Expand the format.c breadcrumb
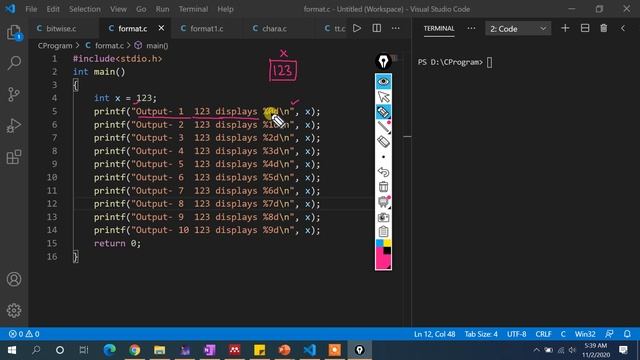The width and height of the screenshot is (640, 360). pyautogui.click(x=104, y=45)
